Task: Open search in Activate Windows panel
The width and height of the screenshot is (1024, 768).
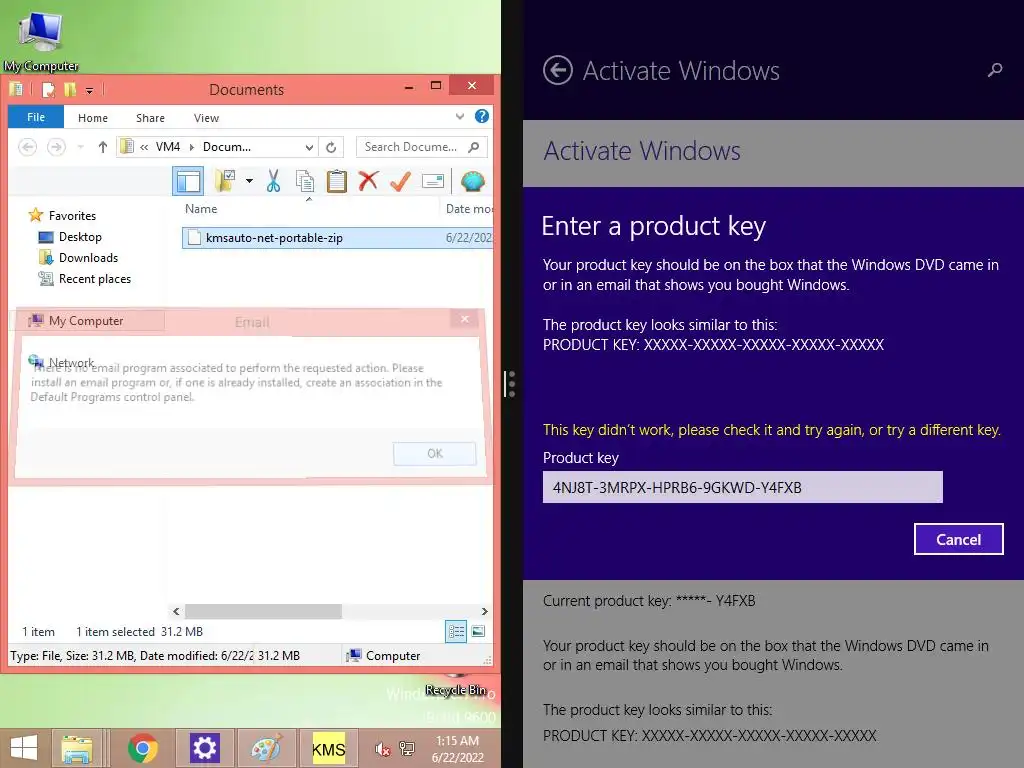Action: (995, 69)
